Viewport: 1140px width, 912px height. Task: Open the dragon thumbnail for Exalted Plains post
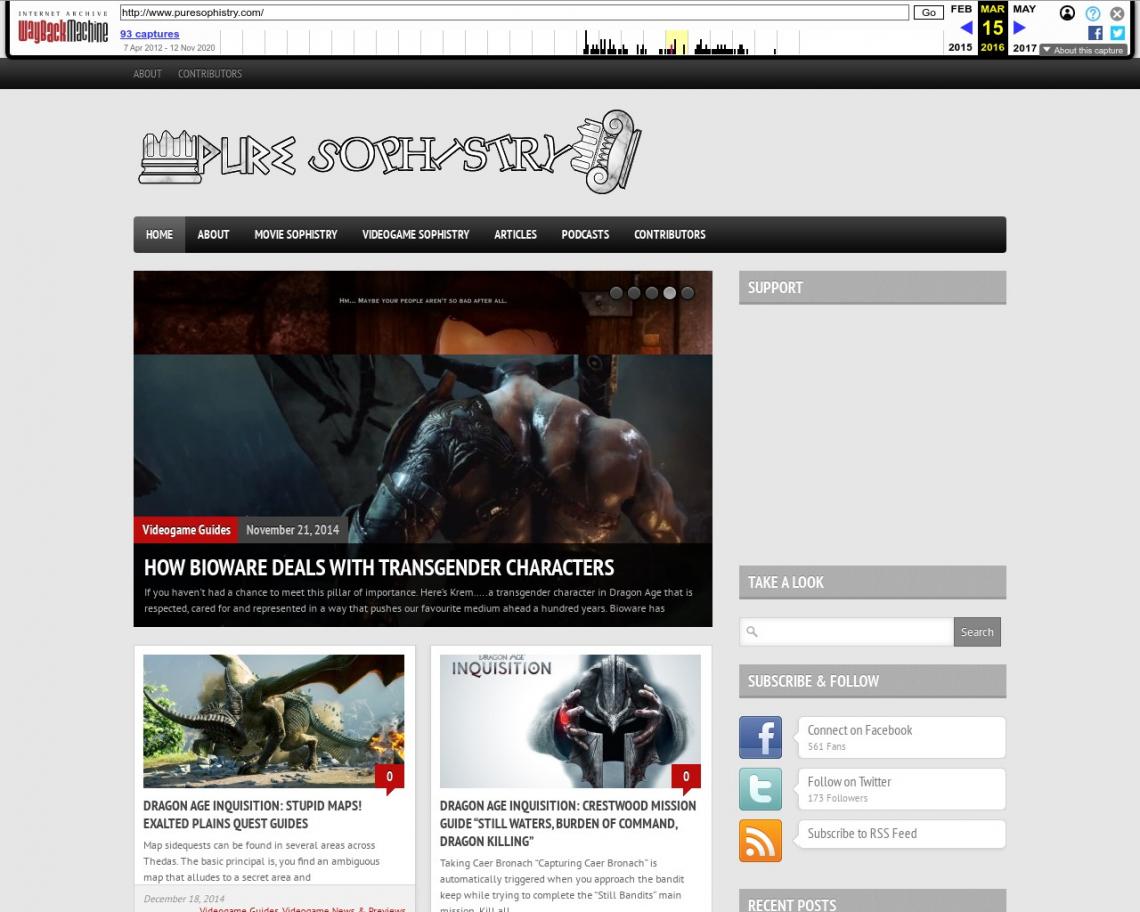[x=273, y=721]
